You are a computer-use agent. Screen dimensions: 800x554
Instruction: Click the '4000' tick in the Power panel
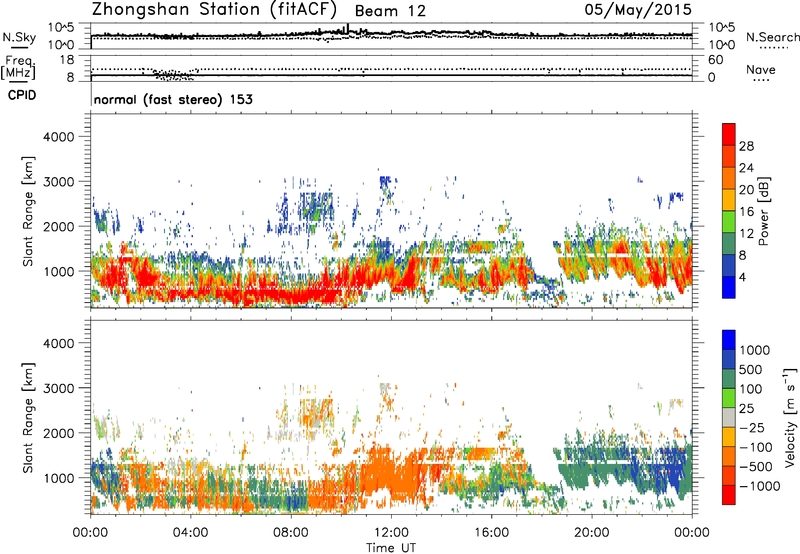click(58, 137)
